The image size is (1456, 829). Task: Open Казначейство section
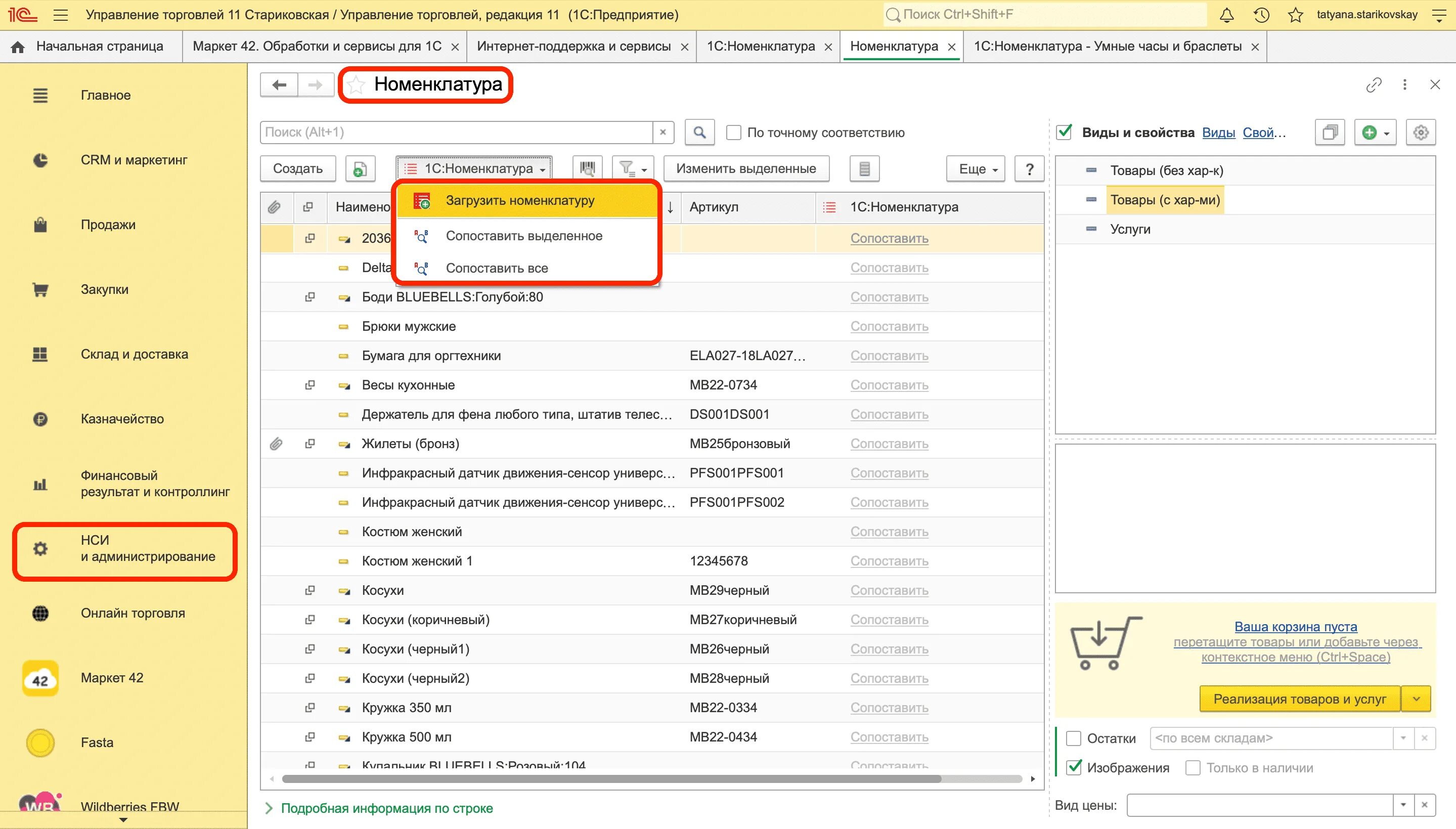(x=122, y=419)
